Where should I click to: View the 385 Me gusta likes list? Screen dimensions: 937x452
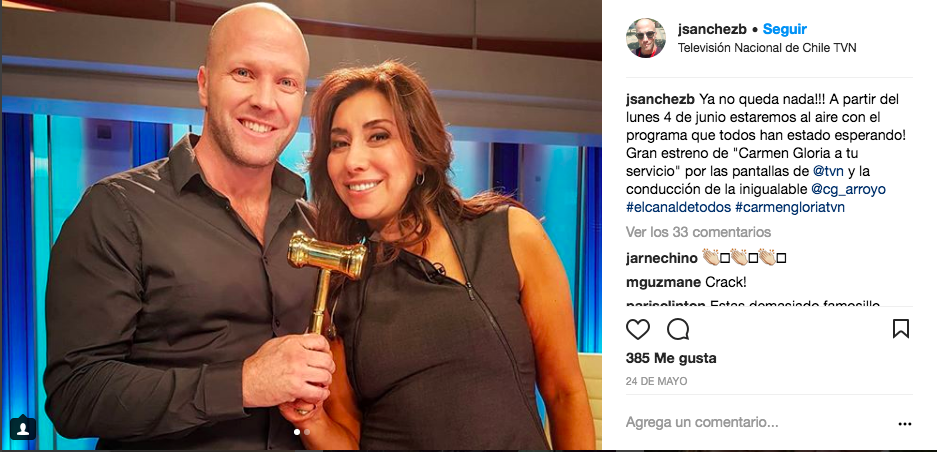pos(671,359)
